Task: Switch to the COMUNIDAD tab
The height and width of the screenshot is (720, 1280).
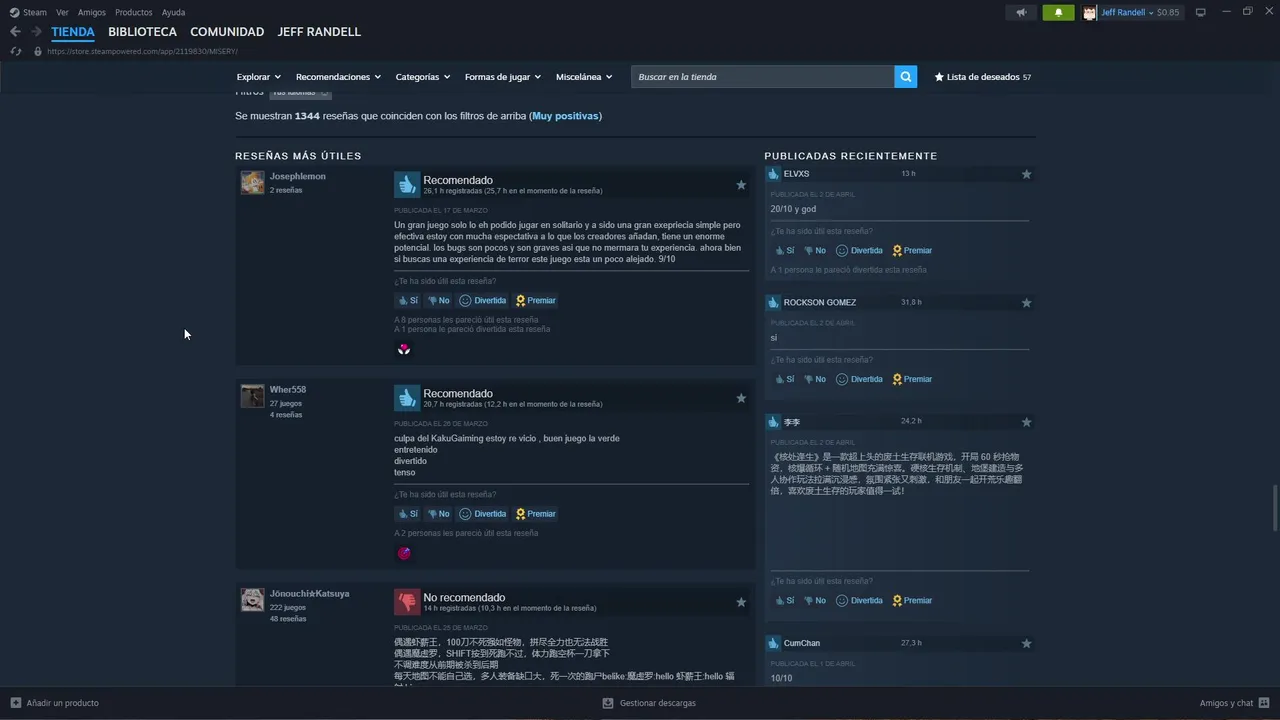Action: point(227,32)
